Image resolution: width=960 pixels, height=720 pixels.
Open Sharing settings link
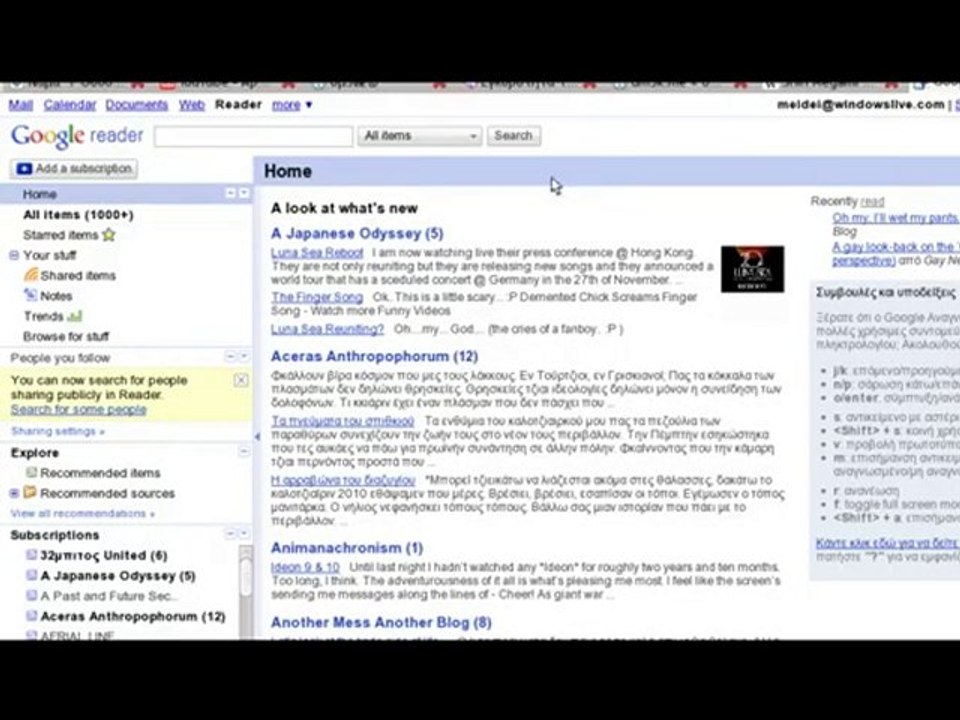point(58,431)
